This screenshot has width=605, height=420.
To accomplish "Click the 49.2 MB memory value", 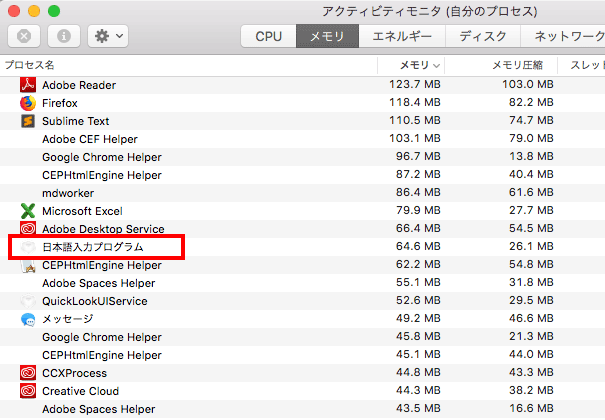I will pyautogui.click(x=418, y=318).
